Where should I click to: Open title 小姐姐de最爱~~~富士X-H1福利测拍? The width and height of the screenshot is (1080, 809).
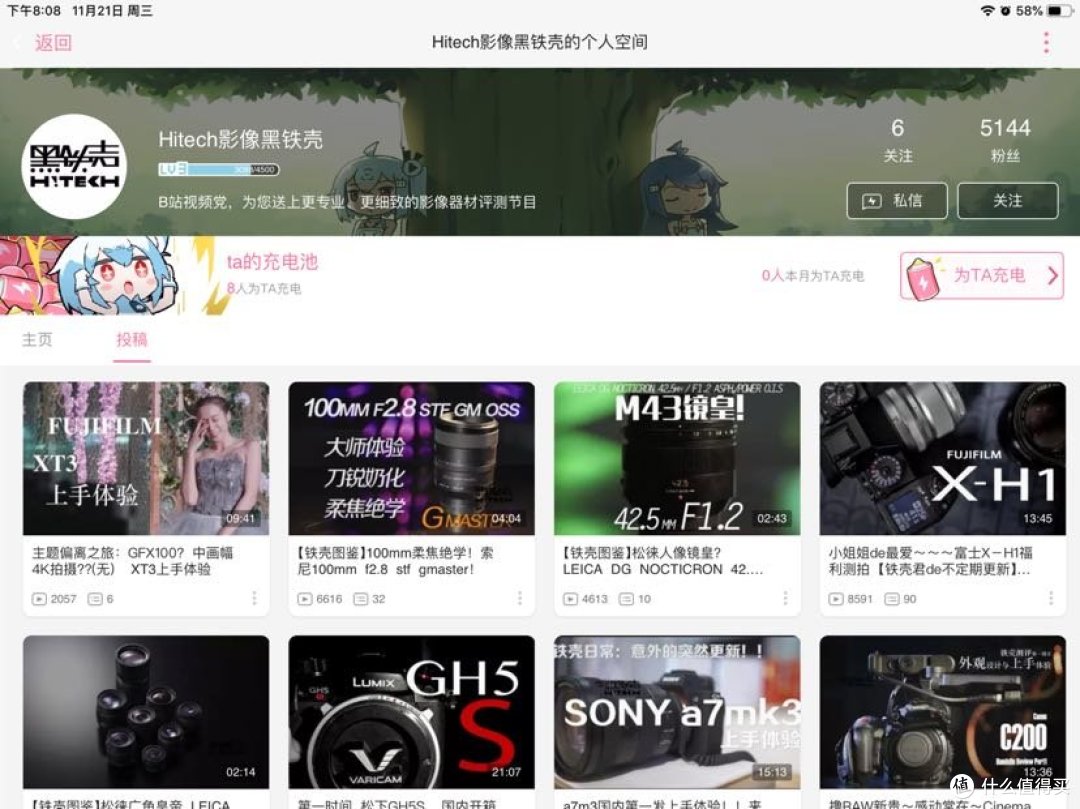click(x=930, y=560)
